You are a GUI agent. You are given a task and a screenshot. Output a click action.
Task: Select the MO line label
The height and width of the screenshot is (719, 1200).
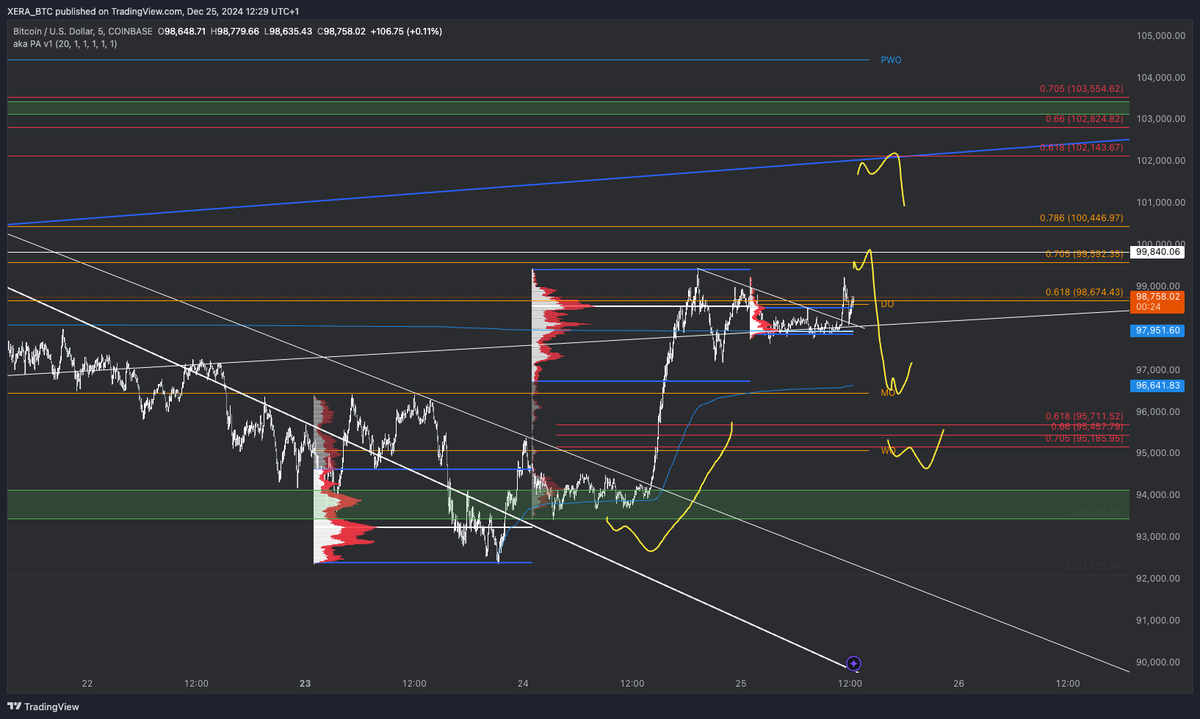pos(887,393)
